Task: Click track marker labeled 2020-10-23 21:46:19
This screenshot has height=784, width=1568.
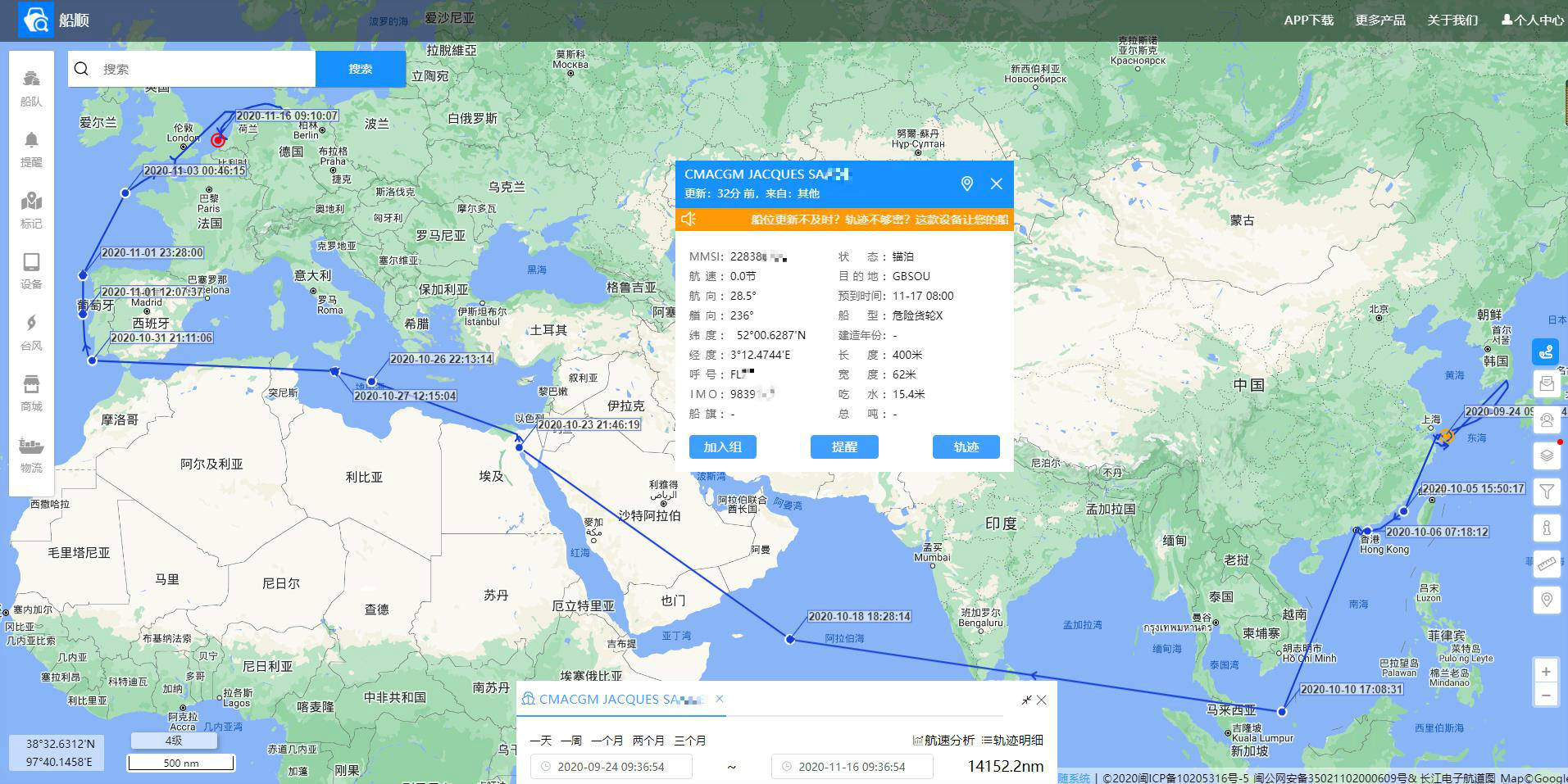Action: (x=520, y=447)
